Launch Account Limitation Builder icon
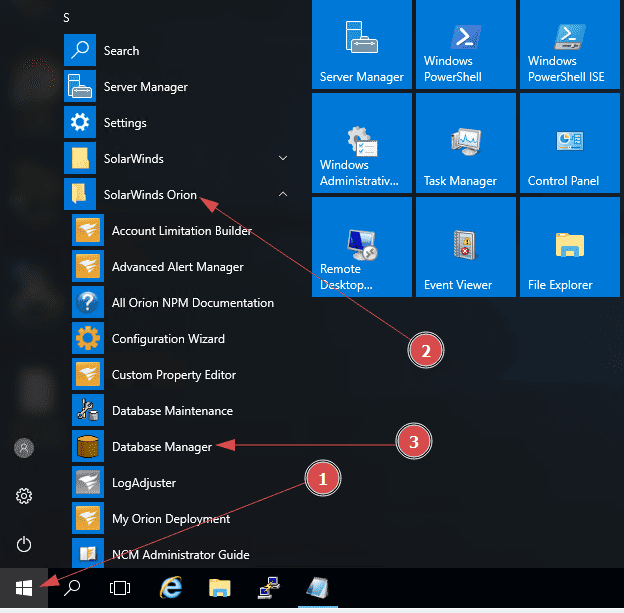The height and width of the screenshot is (613, 624). [x=88, y=230]
